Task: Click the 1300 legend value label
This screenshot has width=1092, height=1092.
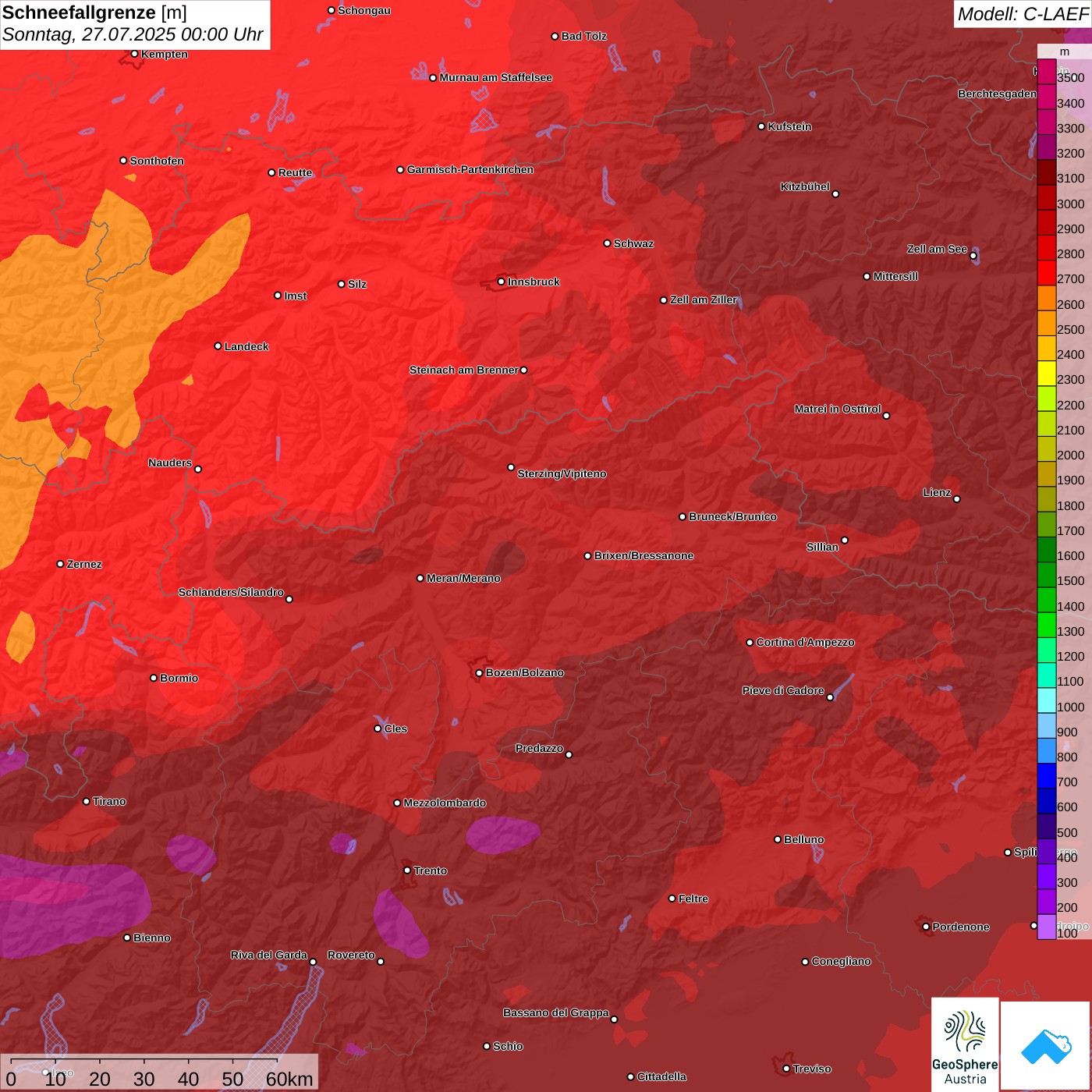Action: coord(1071,632)
